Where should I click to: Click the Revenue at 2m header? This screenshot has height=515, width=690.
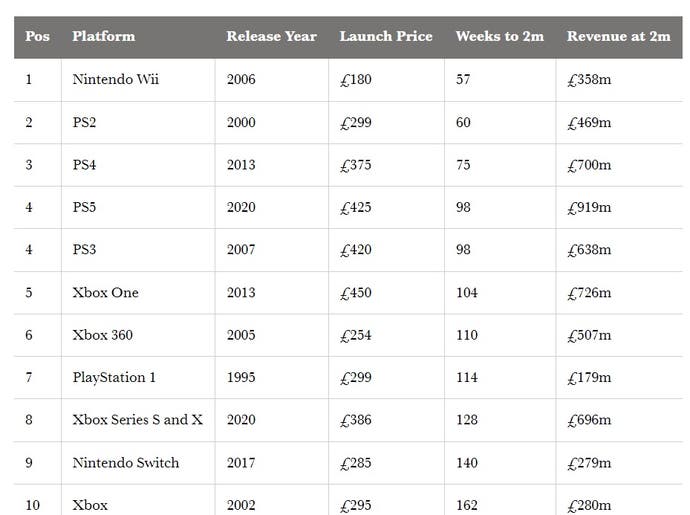click(x=619, y=36)
